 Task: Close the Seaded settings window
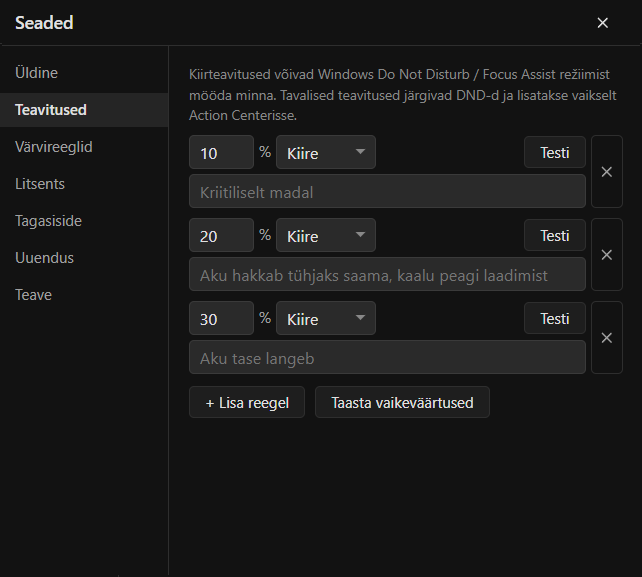pos(602,23)
